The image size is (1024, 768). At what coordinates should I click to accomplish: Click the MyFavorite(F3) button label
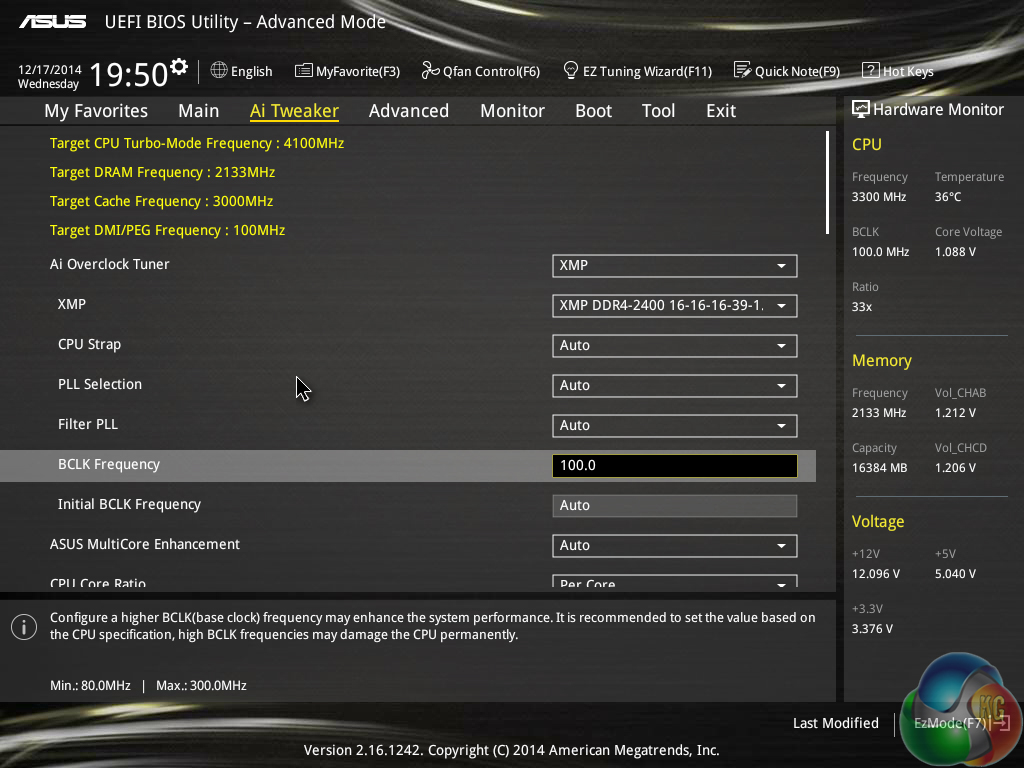[358, 71]
